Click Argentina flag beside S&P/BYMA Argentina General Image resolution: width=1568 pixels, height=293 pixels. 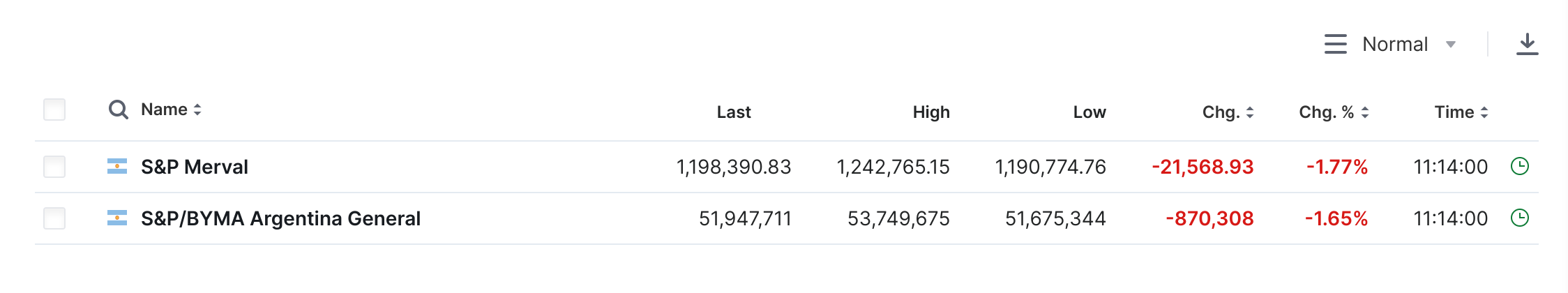[117, 218]
